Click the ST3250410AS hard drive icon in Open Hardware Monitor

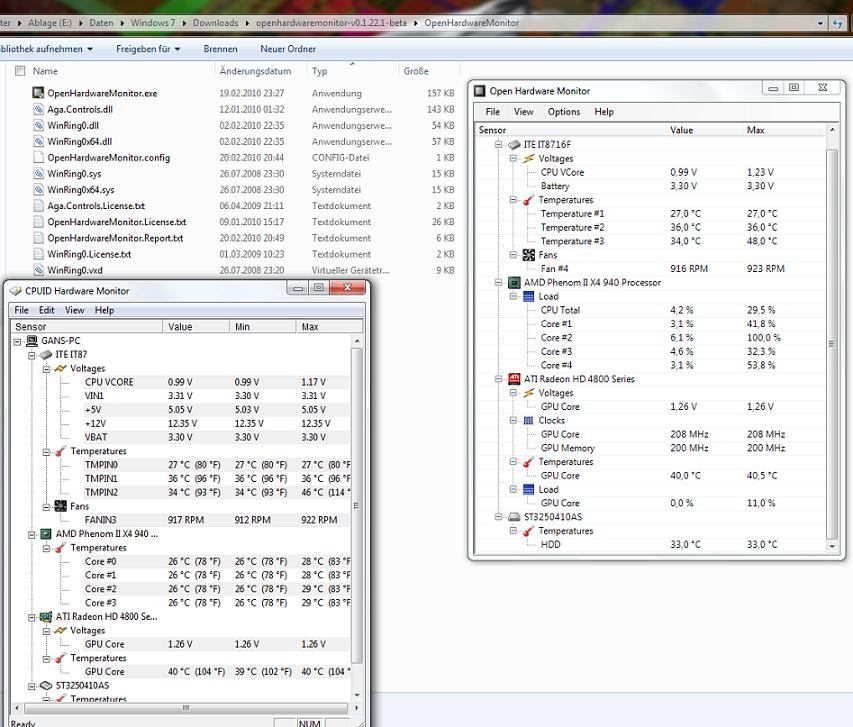(x=514, y=517)
